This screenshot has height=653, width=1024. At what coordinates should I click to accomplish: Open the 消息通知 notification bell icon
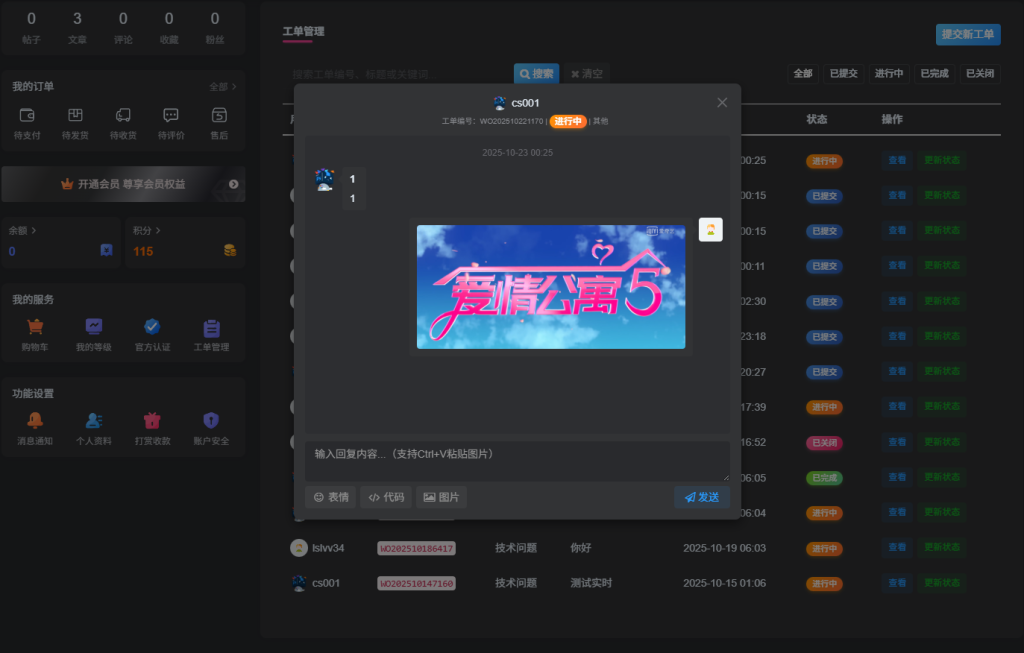coord(35,421)
